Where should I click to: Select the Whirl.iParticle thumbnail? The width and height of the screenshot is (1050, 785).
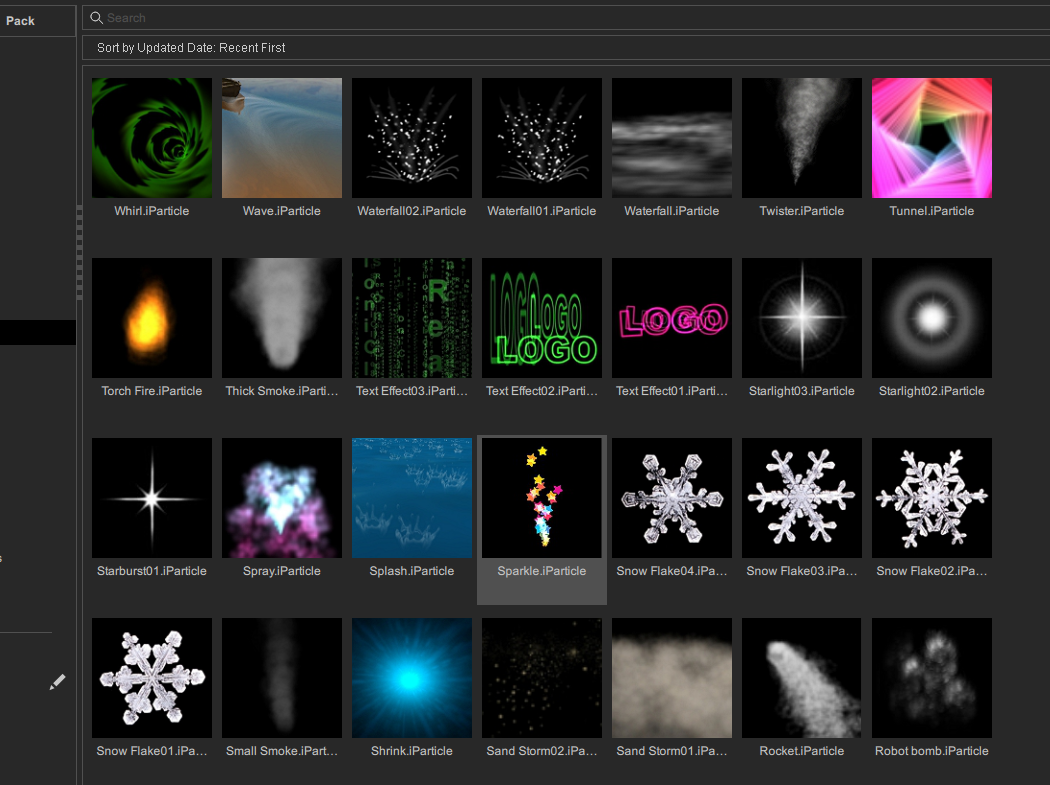(152, 138)
